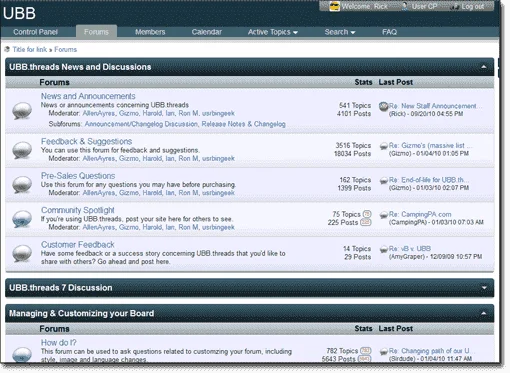This screenshot has height=373, width=510.
Task: Click the post icon beside CampingPA.com
Action: 384,215
